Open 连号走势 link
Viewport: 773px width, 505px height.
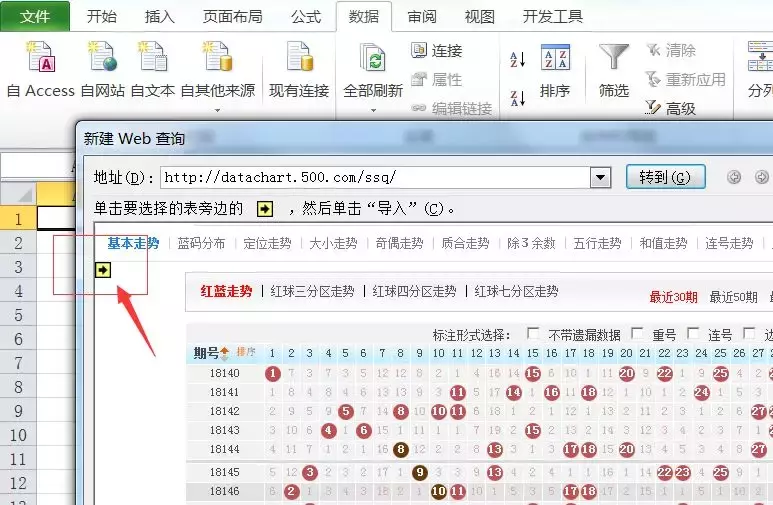(x=730, y=243)
